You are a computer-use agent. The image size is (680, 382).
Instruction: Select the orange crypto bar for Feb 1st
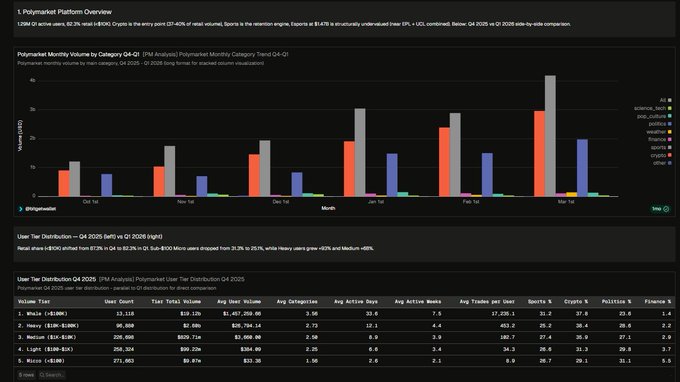(x=444, y=162)
